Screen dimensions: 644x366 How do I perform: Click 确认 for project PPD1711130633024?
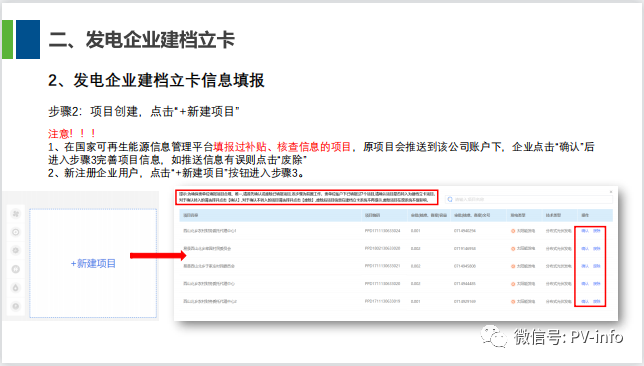coord(585,231)
